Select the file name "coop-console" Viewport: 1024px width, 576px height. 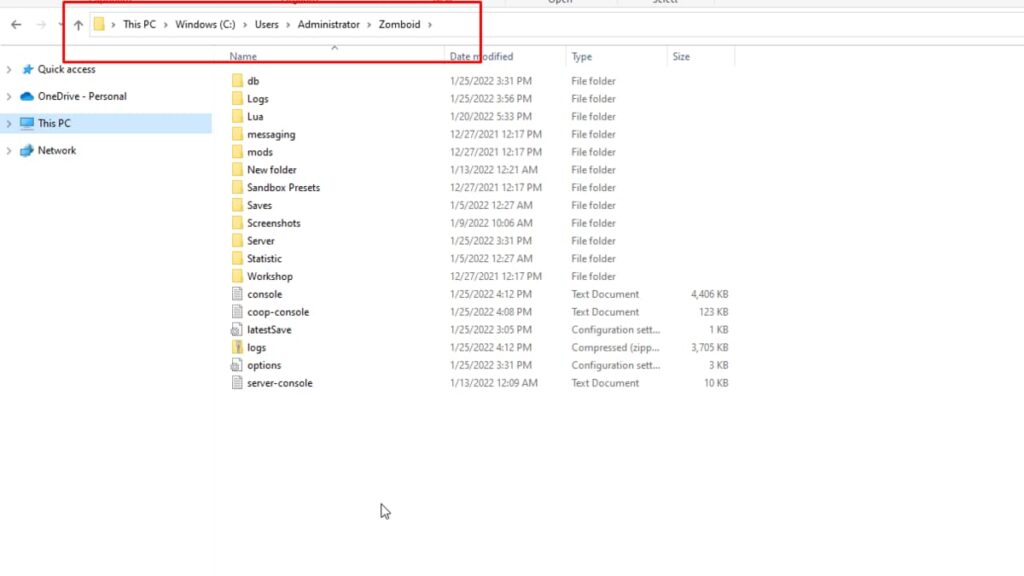point(278,312)
